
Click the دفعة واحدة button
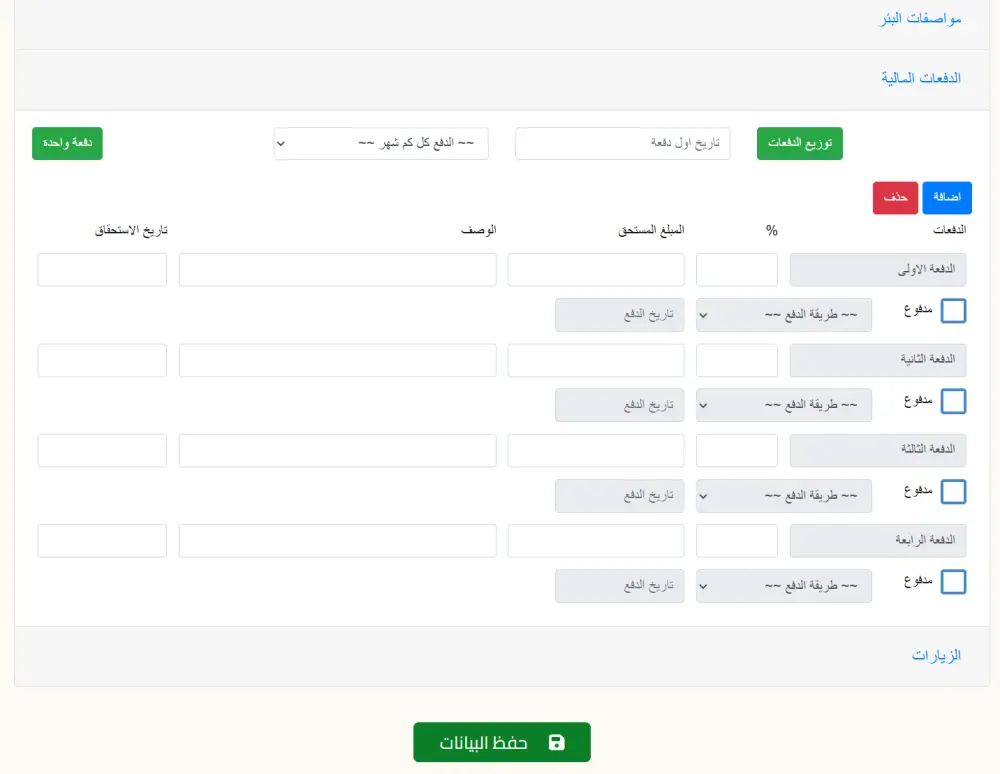(67, 143)
